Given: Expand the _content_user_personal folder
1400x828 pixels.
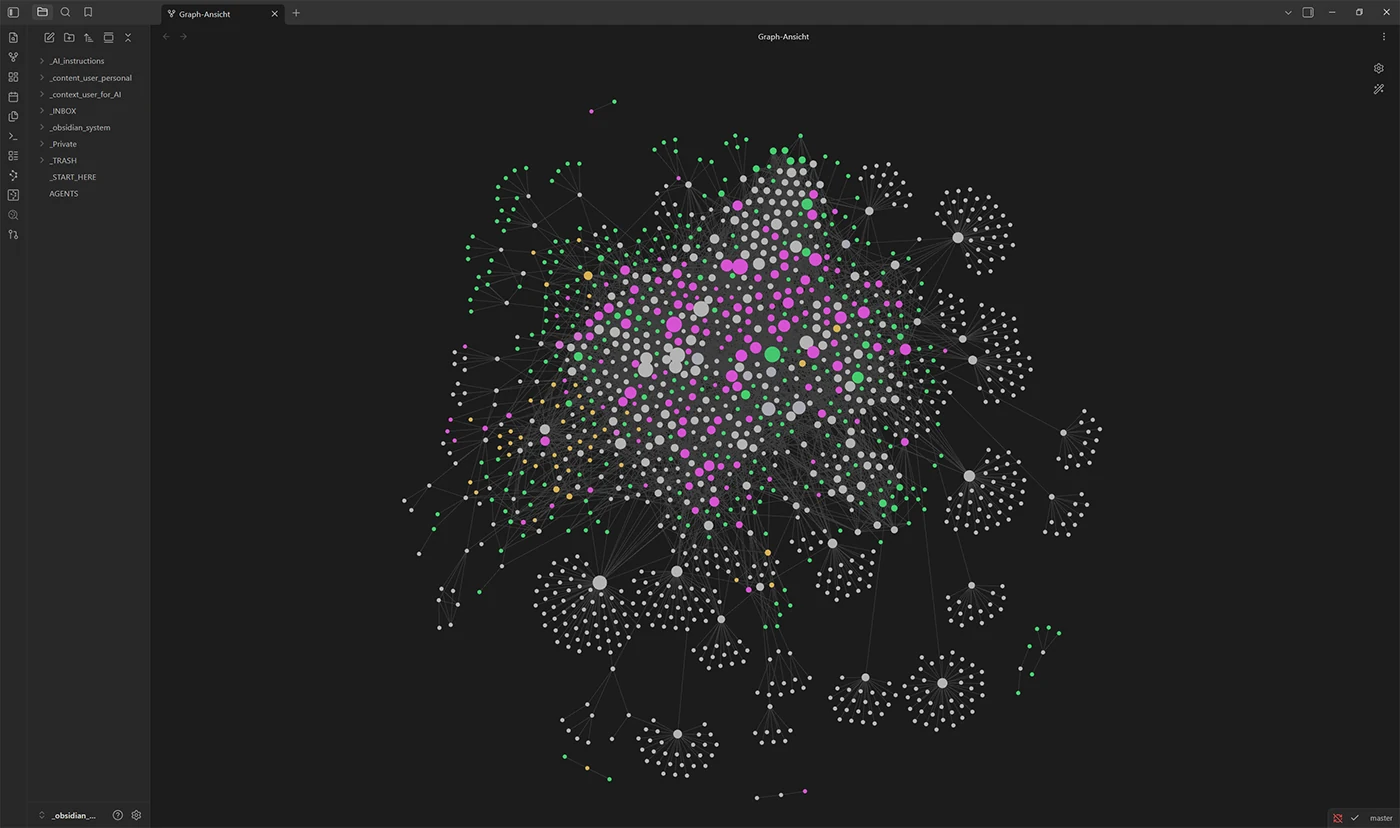Looking at the screenshot, I should click(90, 78).
